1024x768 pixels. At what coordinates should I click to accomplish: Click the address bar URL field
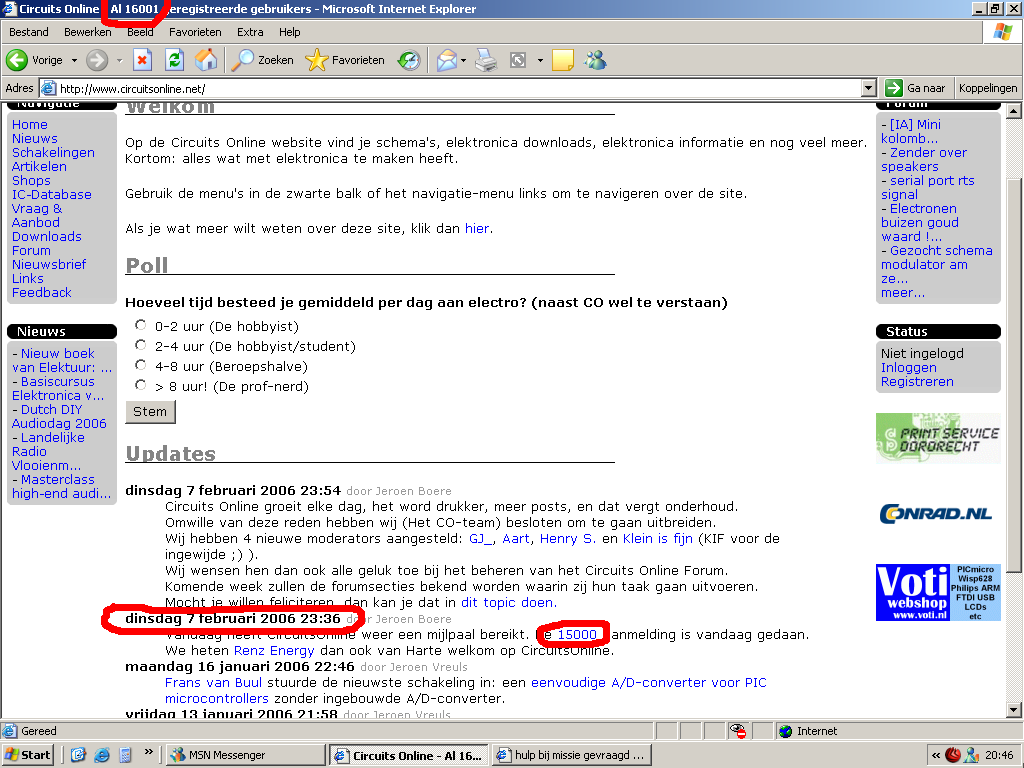click(450, 88)
